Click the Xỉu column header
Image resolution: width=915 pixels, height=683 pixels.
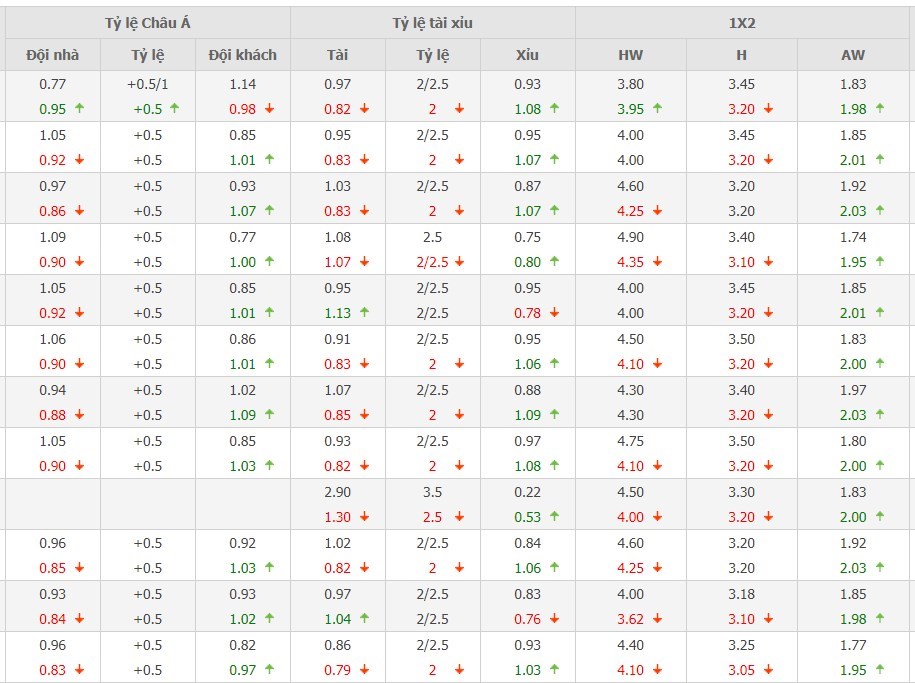527,55
